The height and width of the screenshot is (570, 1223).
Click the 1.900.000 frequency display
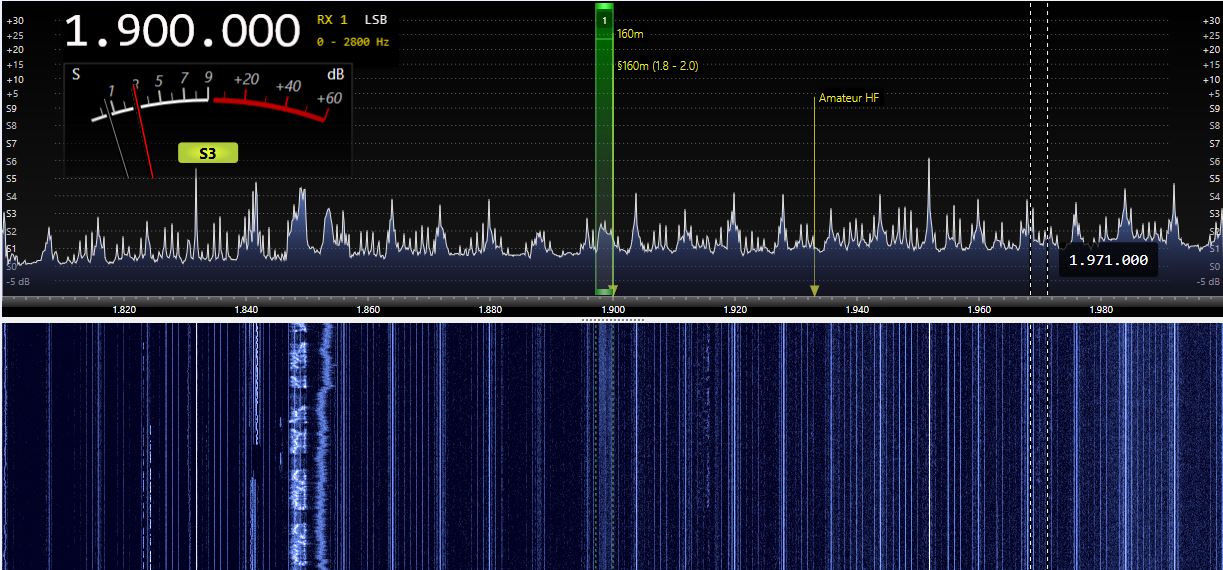[x=182, y=32]
